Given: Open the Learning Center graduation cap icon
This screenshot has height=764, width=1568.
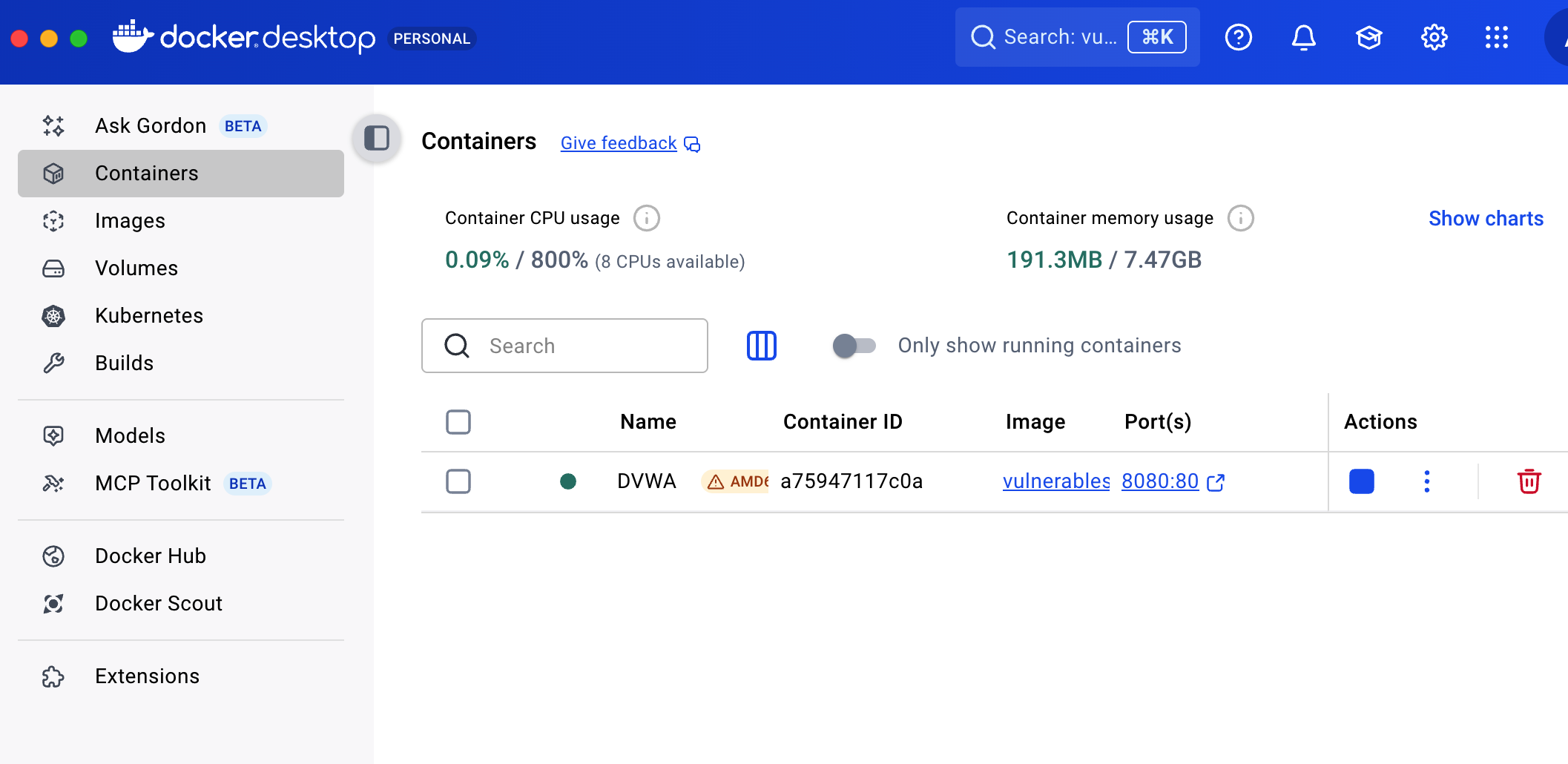Looking at the screenshot, I should [1368, 37].
